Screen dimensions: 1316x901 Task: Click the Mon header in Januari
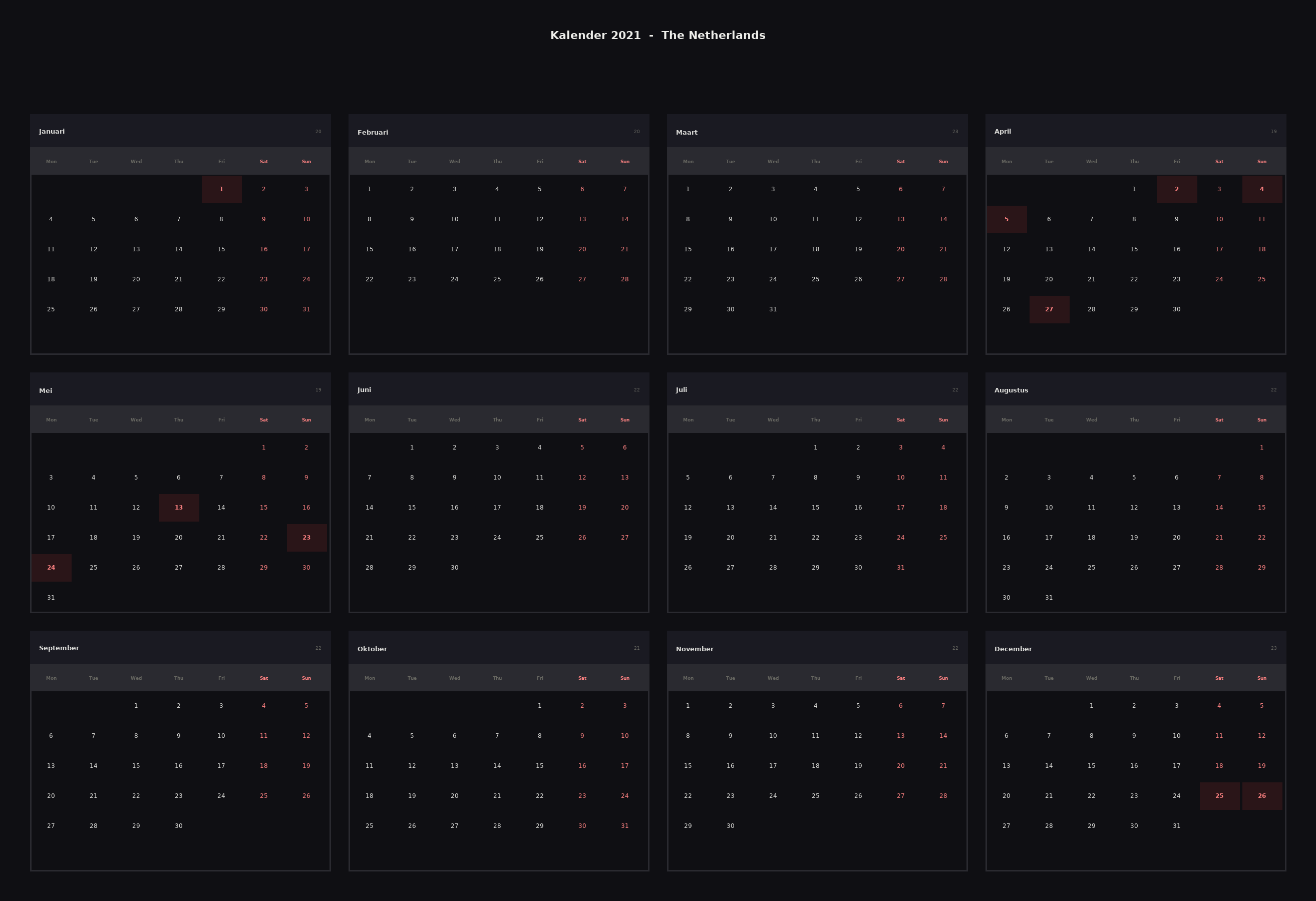(51, 162)
